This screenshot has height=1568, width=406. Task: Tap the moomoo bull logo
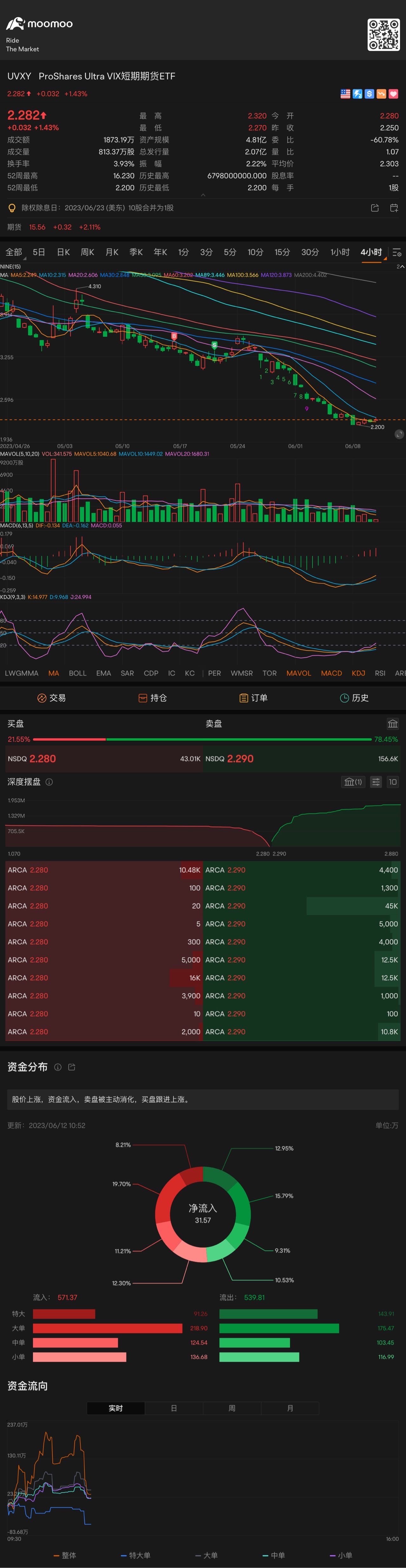pos(15,24)
